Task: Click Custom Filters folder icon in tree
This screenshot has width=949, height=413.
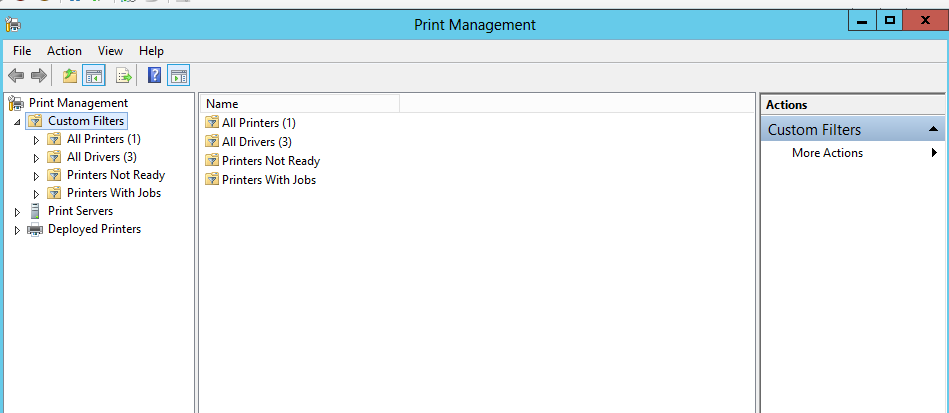Action: [x=36, y=121]
